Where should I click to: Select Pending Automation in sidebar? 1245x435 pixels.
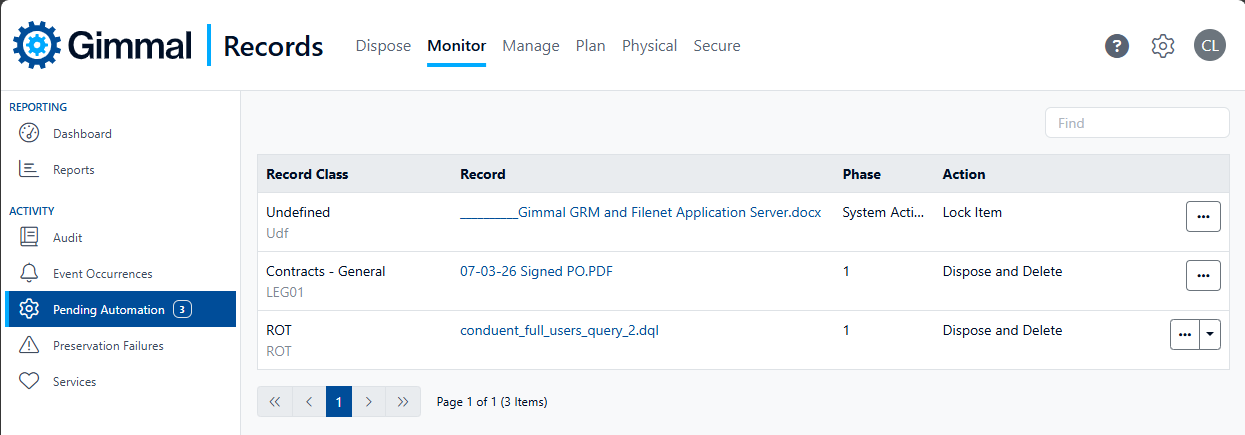click(109, 310)
